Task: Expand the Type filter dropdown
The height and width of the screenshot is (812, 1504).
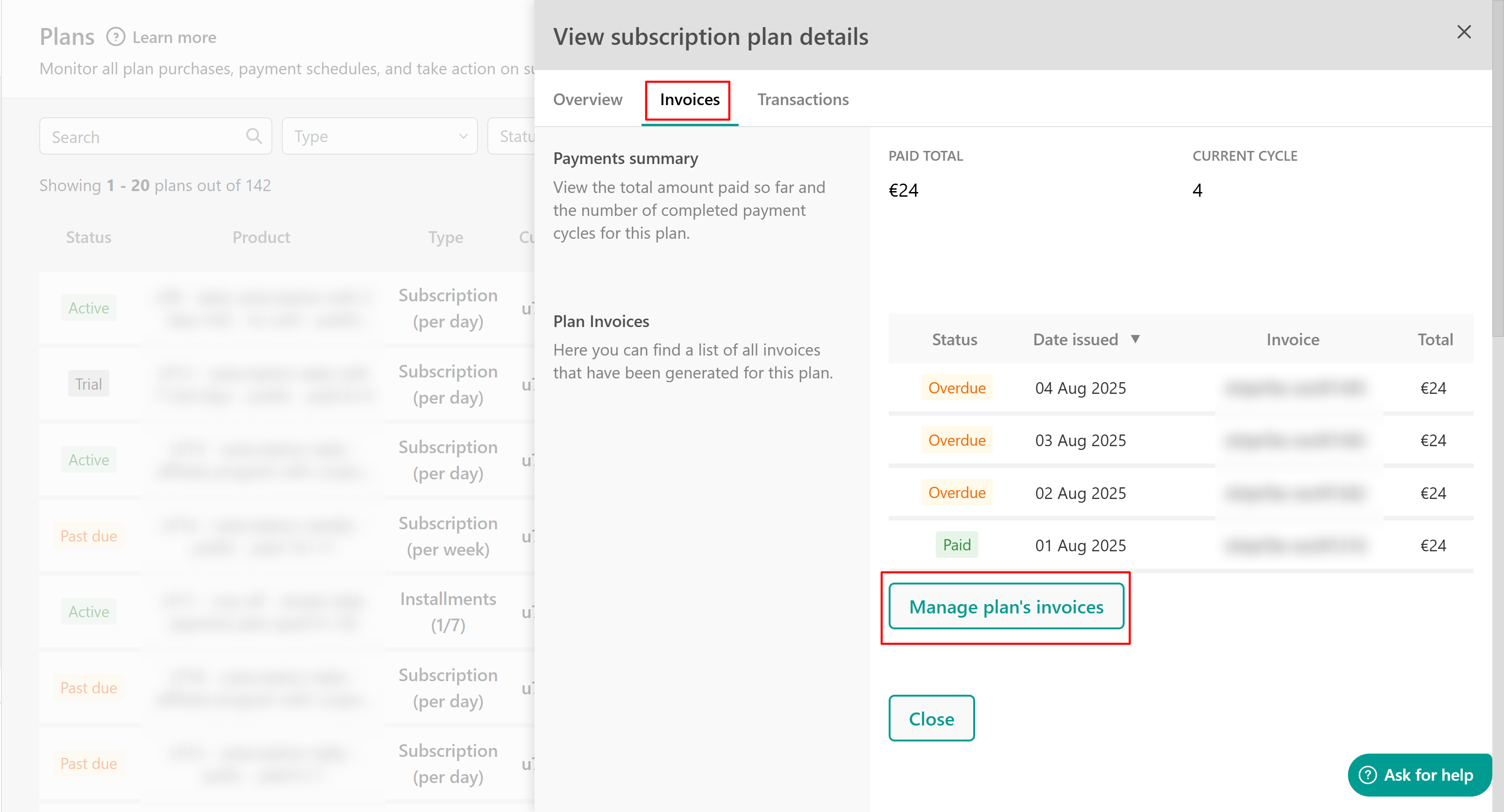Action: (x=379, y=136)
